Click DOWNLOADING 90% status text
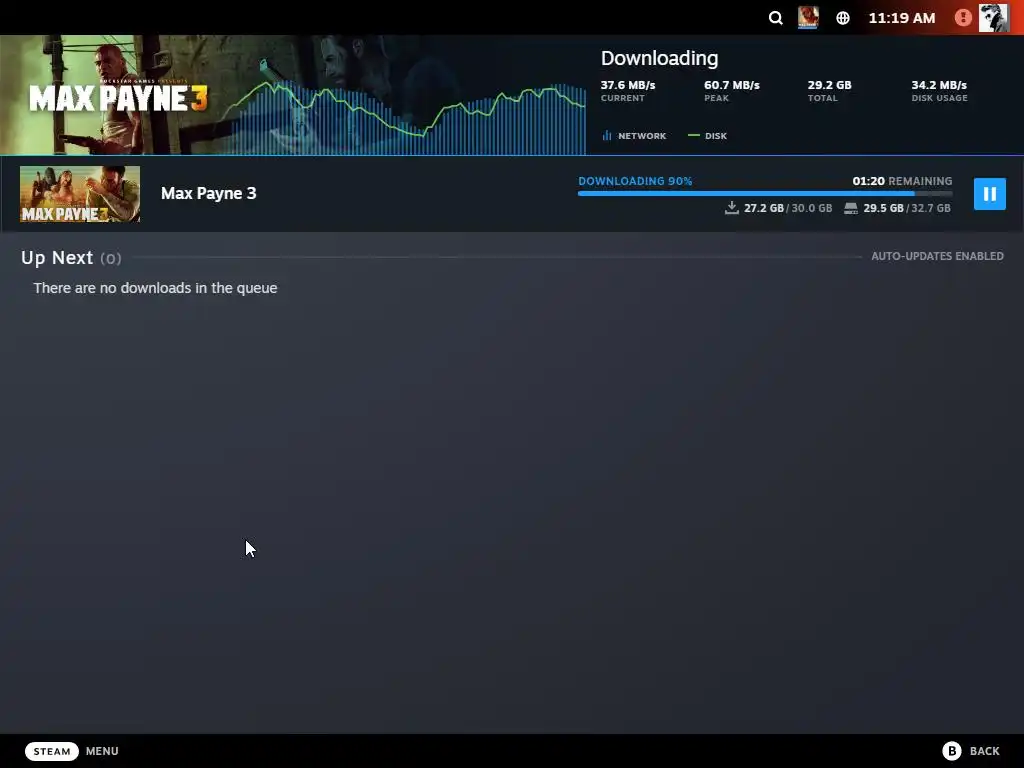This screenshot has width=1024, height=768. (635, 181)
